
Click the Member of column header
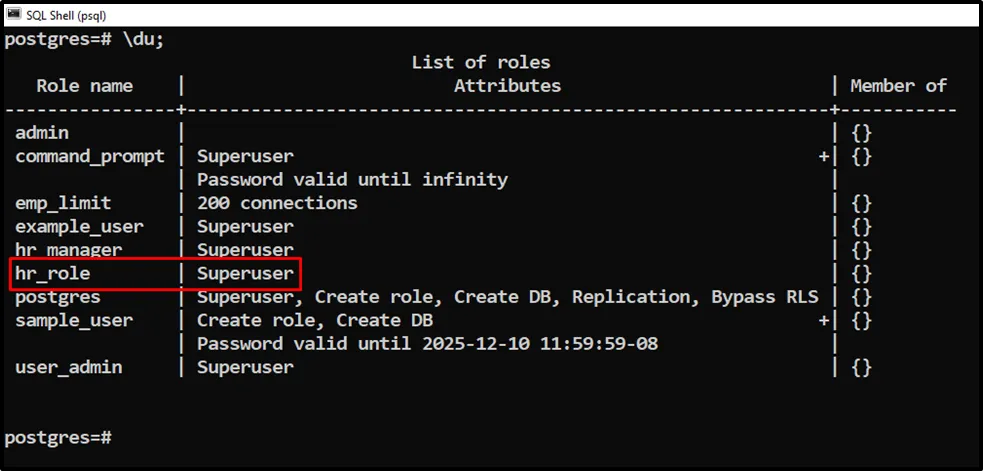pos(898,86)
